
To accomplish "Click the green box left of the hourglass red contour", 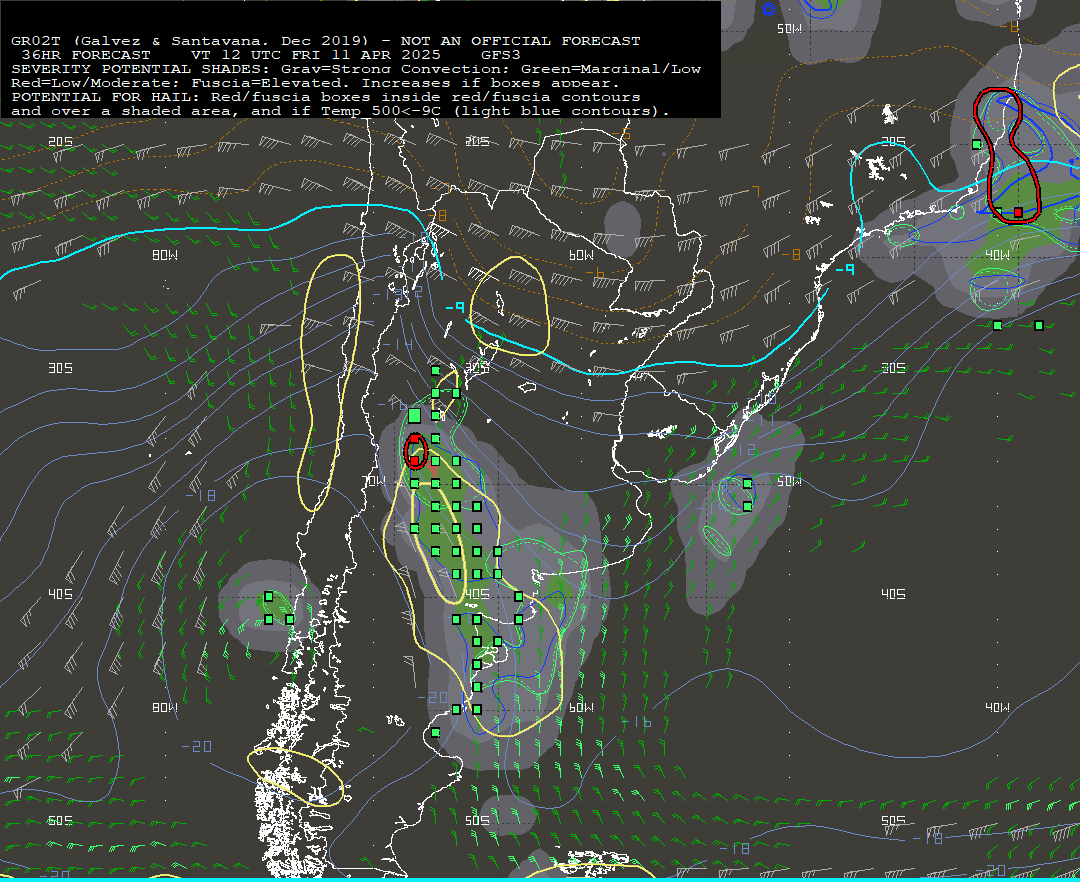I will [x=977, y=144].
